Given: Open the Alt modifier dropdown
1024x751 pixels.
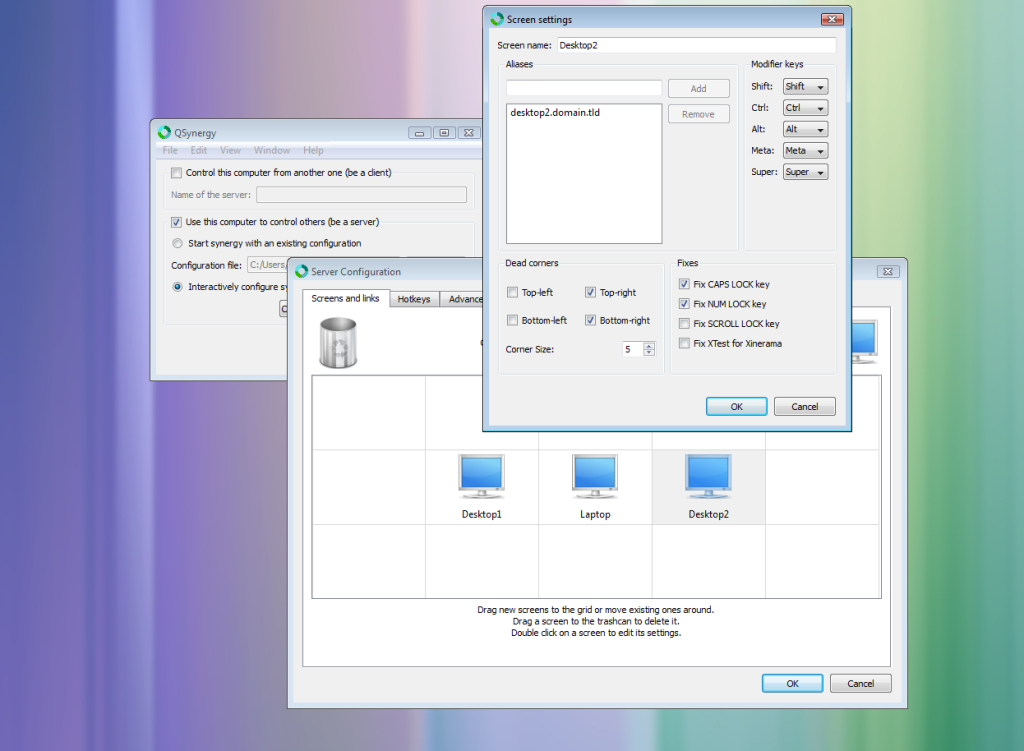Looking at the screenshot, I should point(805,129).
